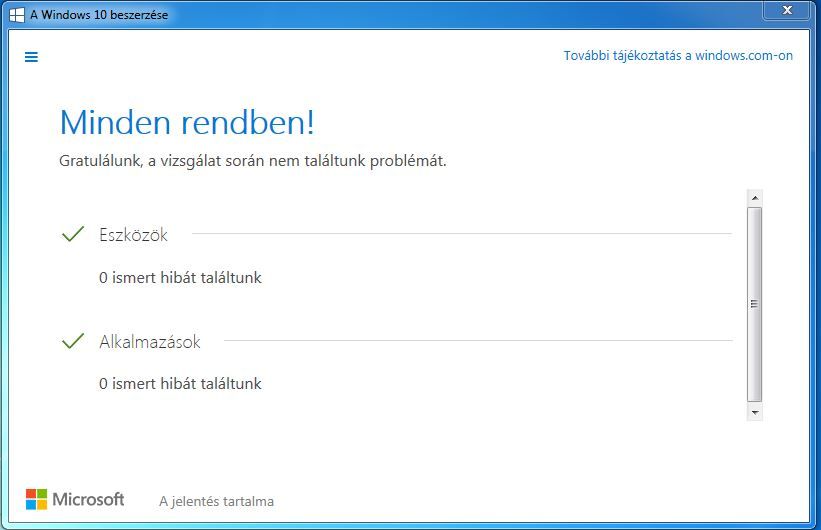Click the scrollbar down arrow
The image size is (821, 530).
[755, 412]
